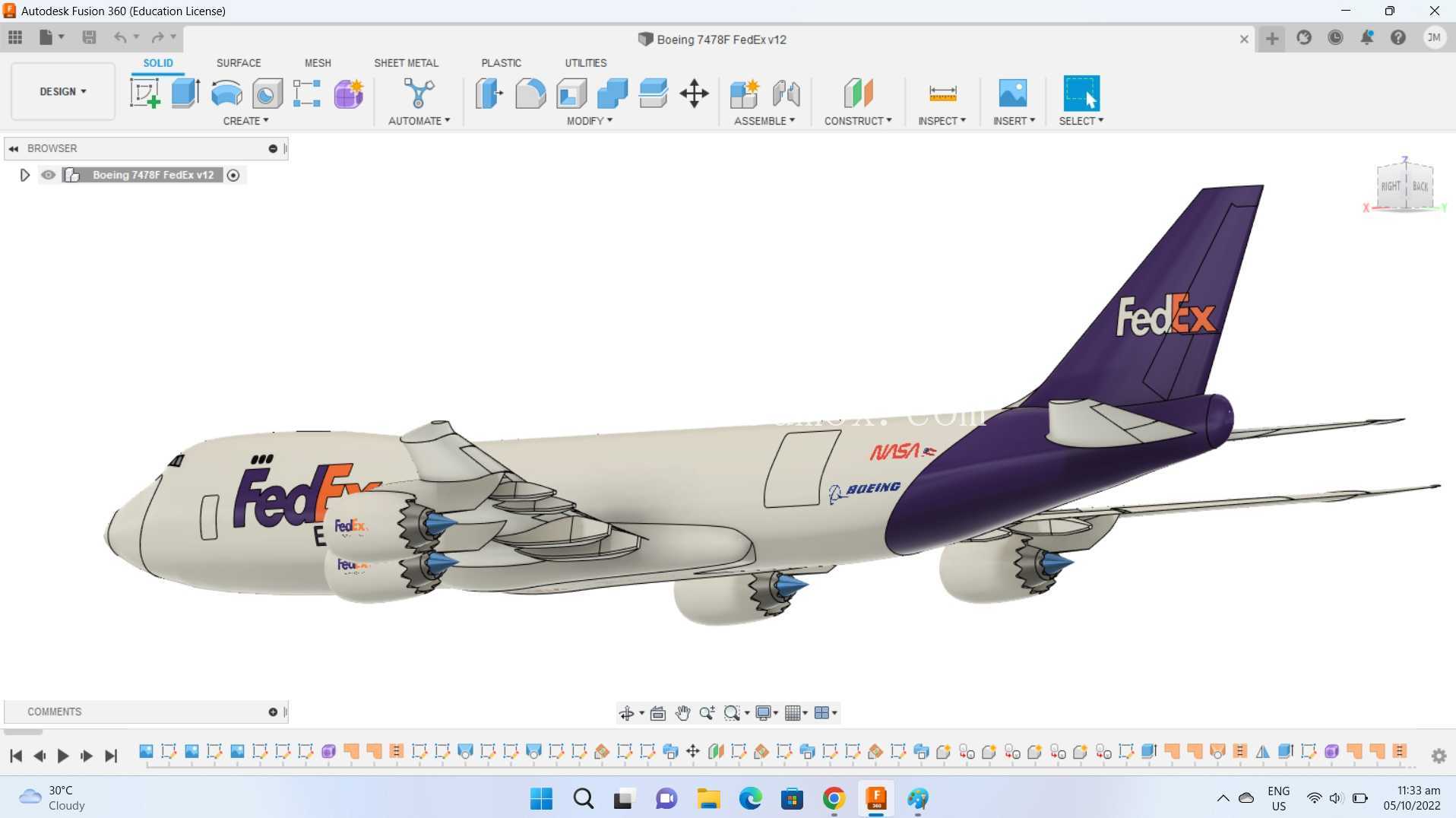
Task: Toggle visibility eye of Boeing 7478F component
Action: [x=49, y=175]
